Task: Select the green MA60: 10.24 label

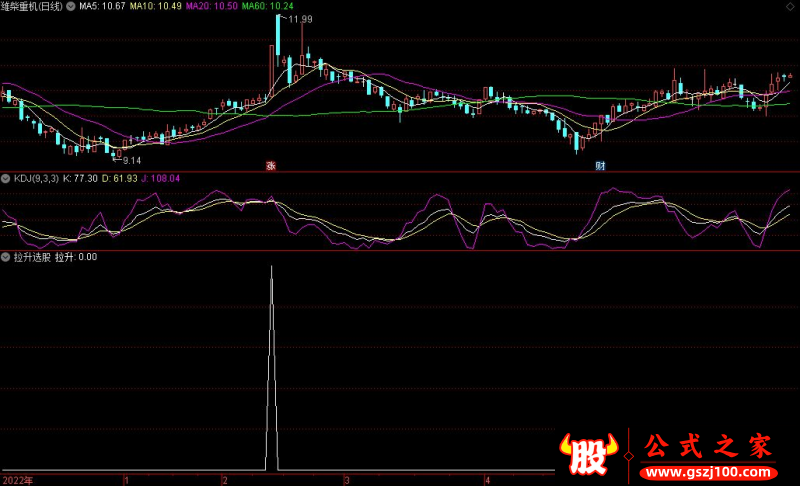Action: pyautogui.click(x=267, y=8)
